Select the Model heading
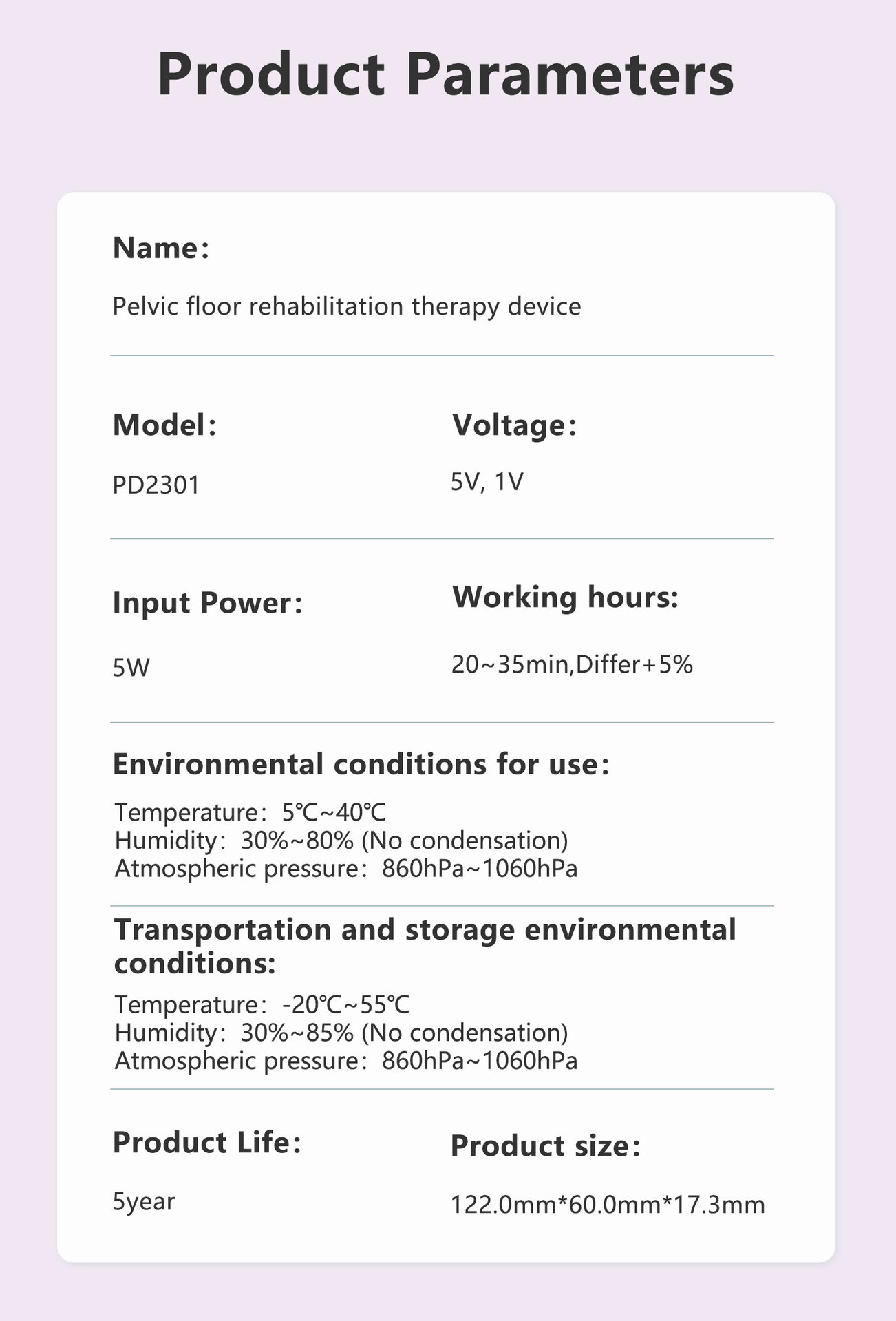Image resolution: width=896 pixels, height=1321 pixels. coord(164,425)
